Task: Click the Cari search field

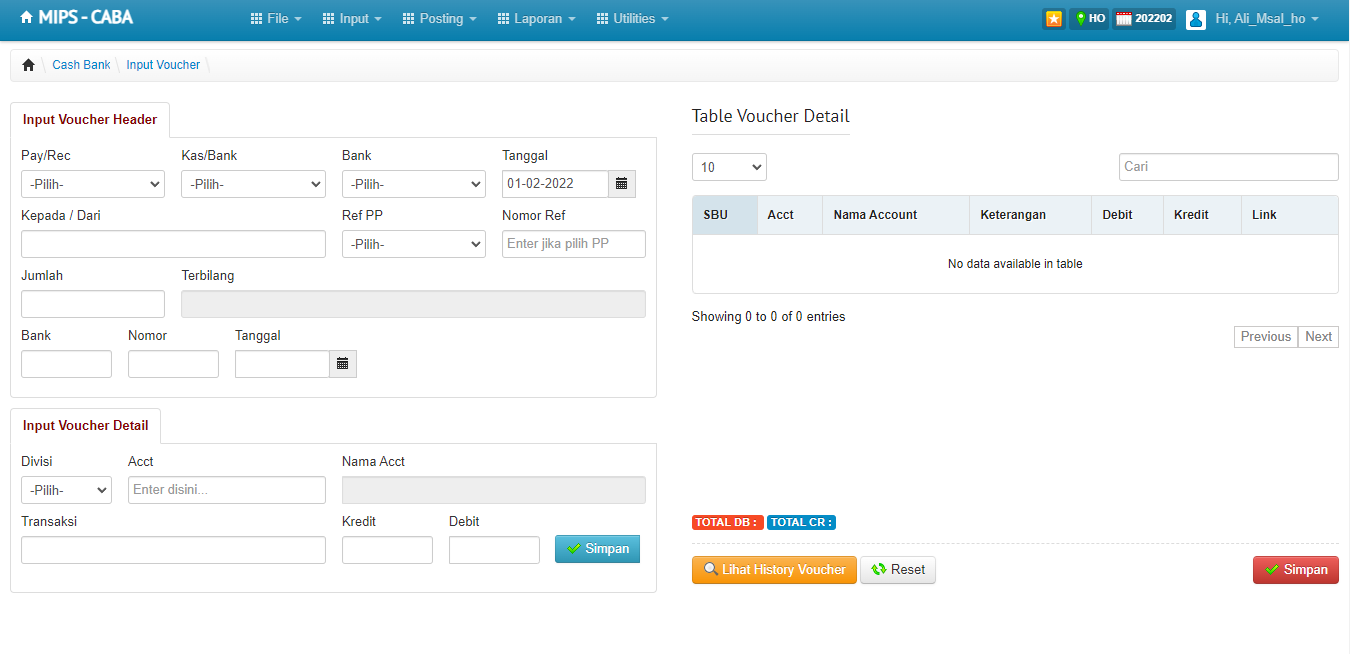Action: [x=1228, y=167]
